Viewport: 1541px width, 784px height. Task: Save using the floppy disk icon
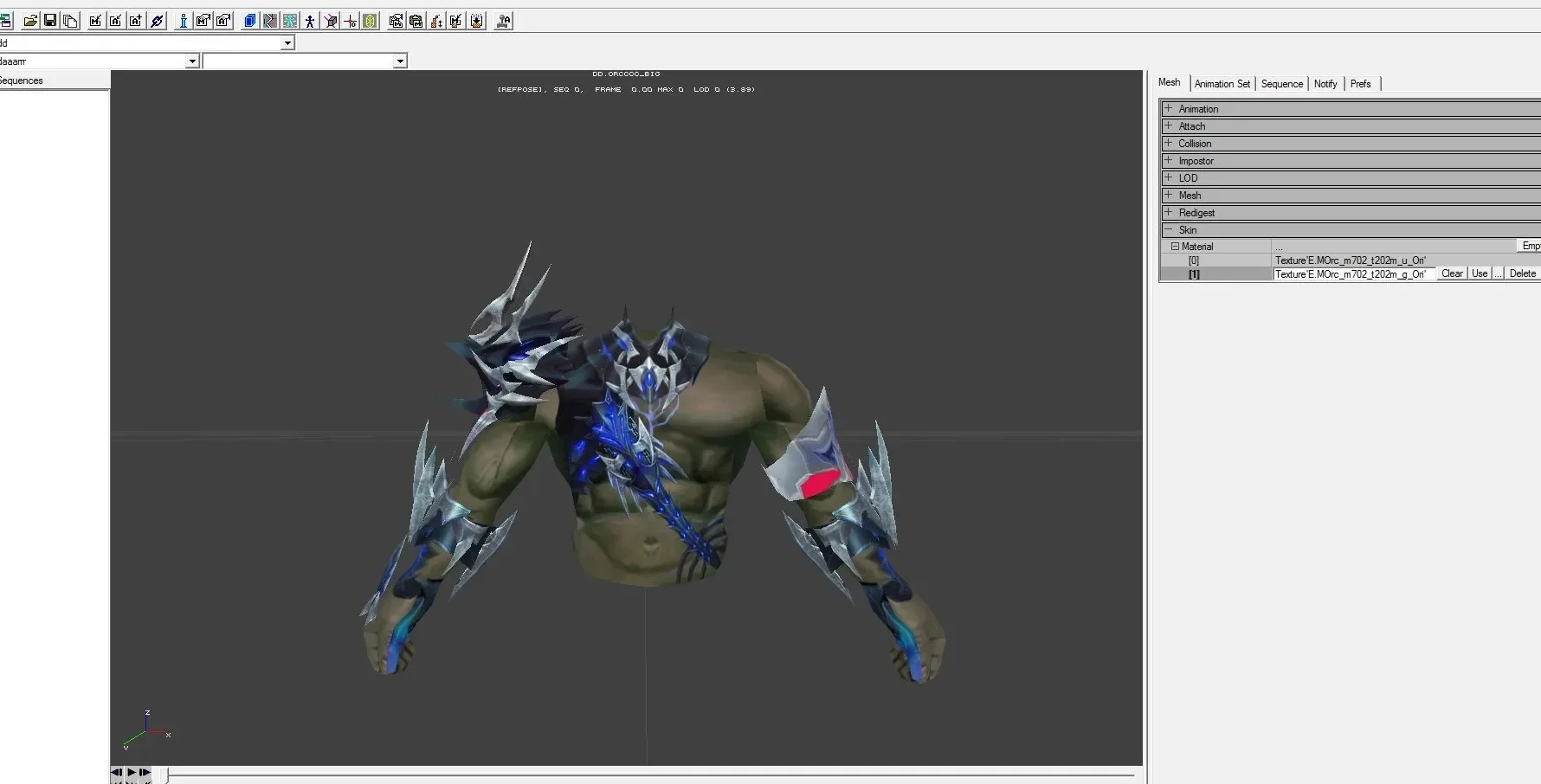click(x=50, y=21)
